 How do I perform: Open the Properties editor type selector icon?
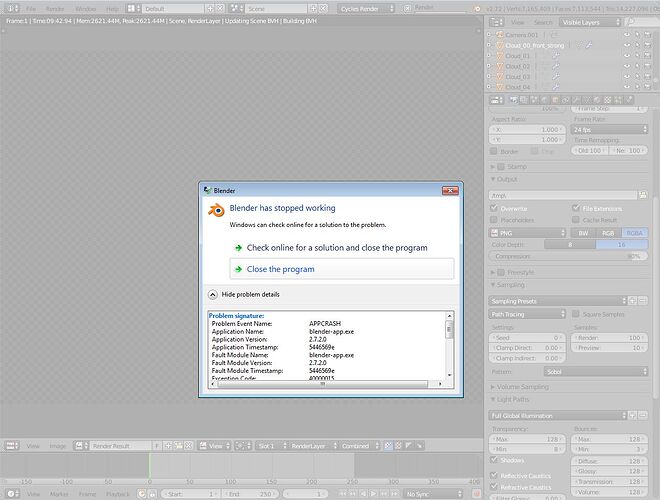[496, 100]
